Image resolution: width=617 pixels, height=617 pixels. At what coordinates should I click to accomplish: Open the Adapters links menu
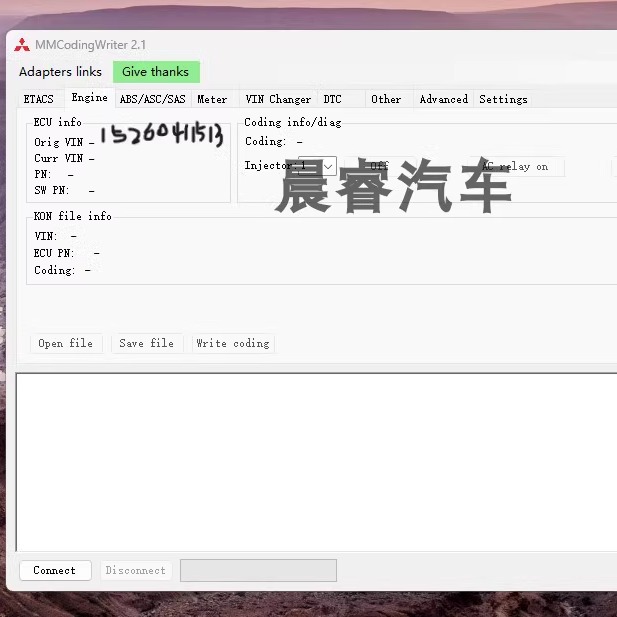[60, 72]
